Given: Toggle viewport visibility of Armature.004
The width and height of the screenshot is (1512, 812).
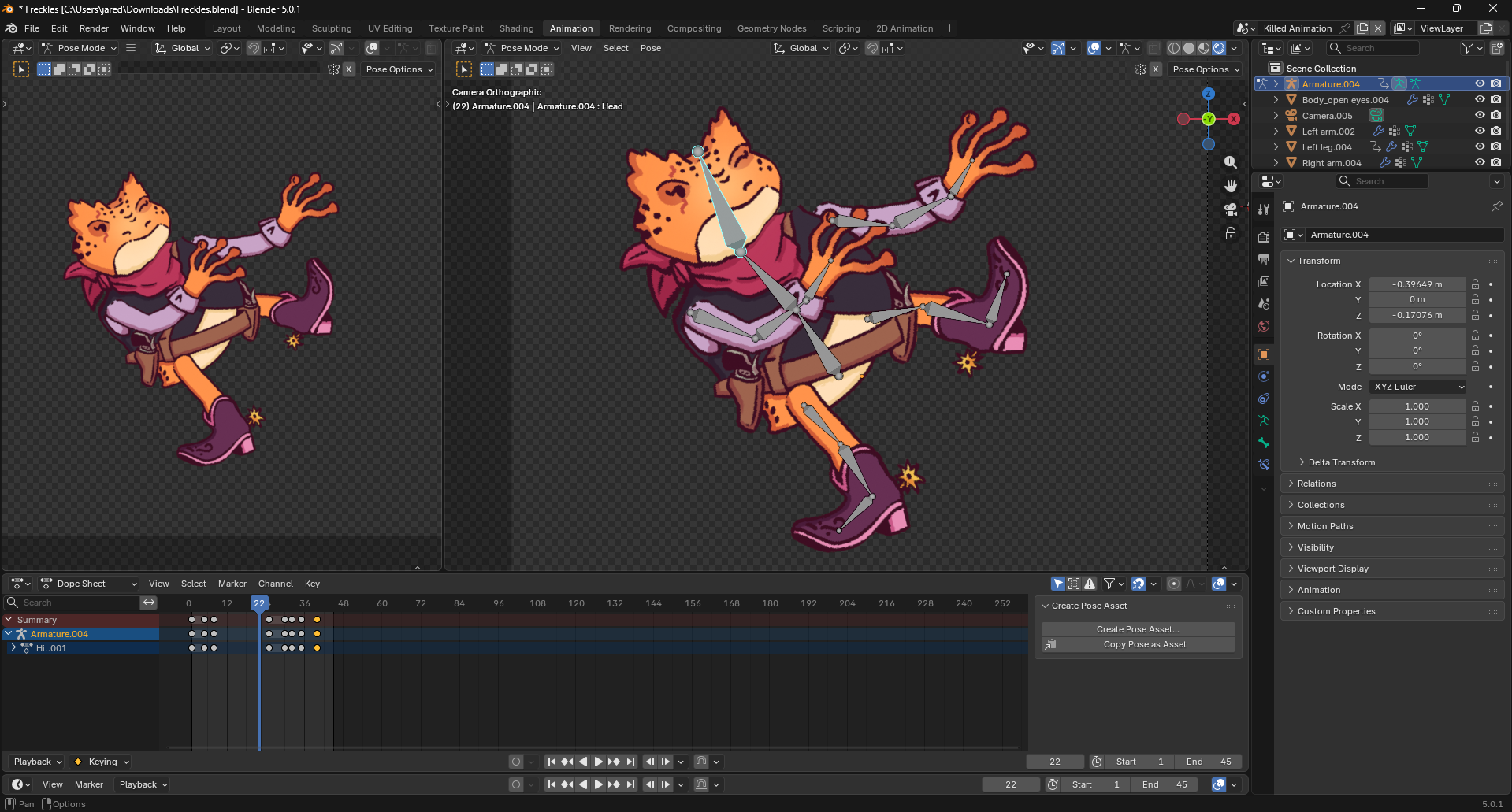Looking at the screenshot, I should point(1480,83).
